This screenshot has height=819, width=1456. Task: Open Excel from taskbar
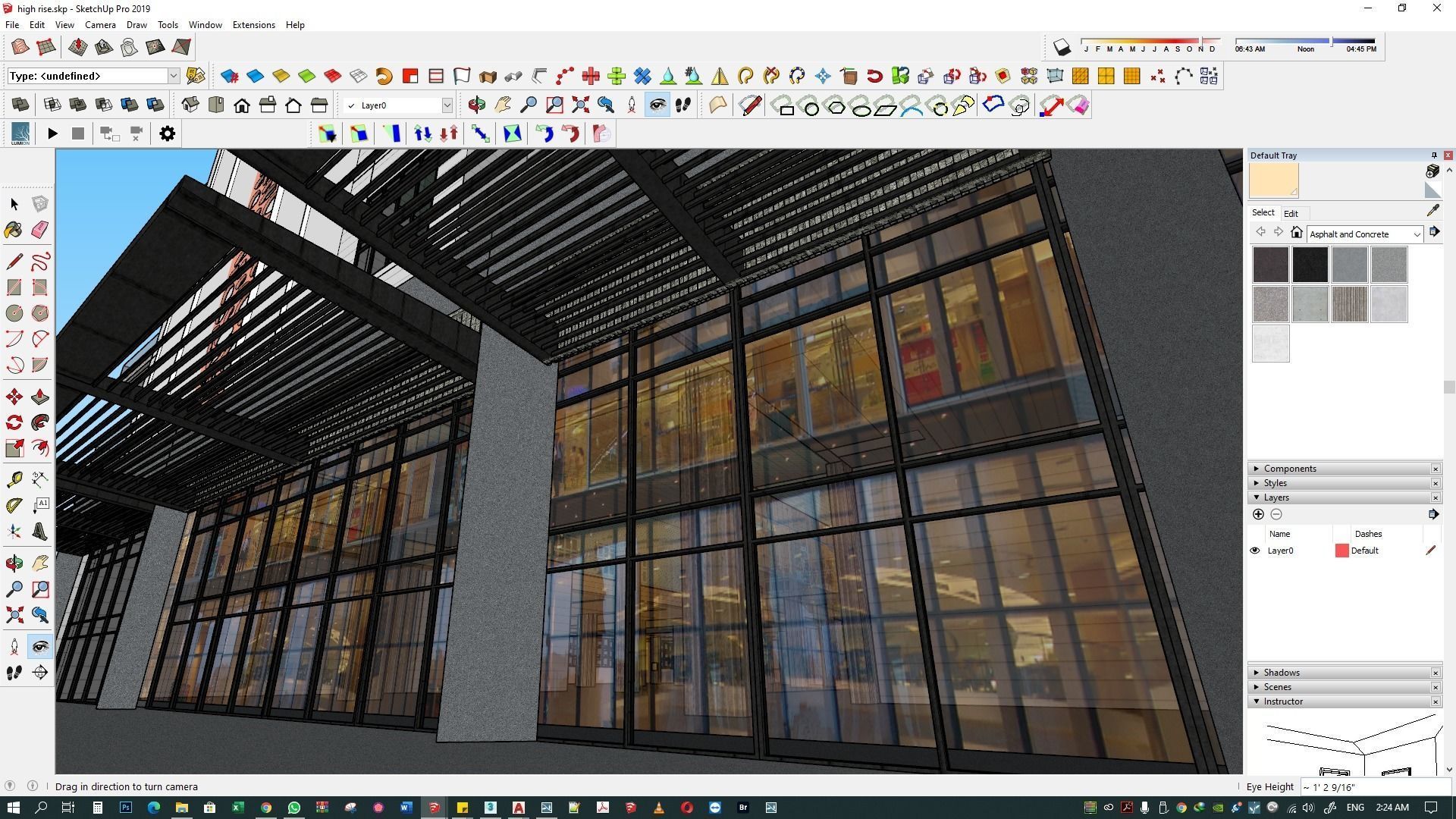(x=237, y=808)
